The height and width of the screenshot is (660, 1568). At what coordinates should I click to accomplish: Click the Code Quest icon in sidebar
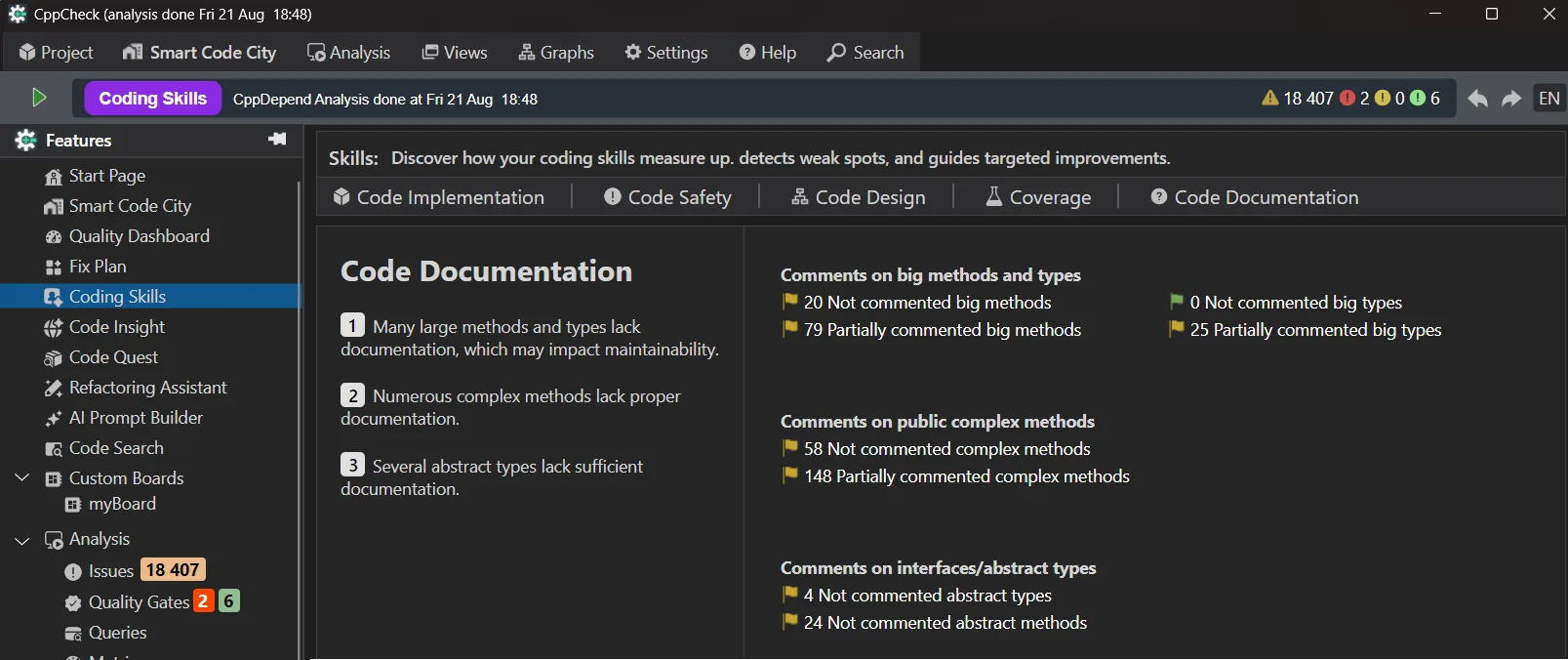click(54, 358)
